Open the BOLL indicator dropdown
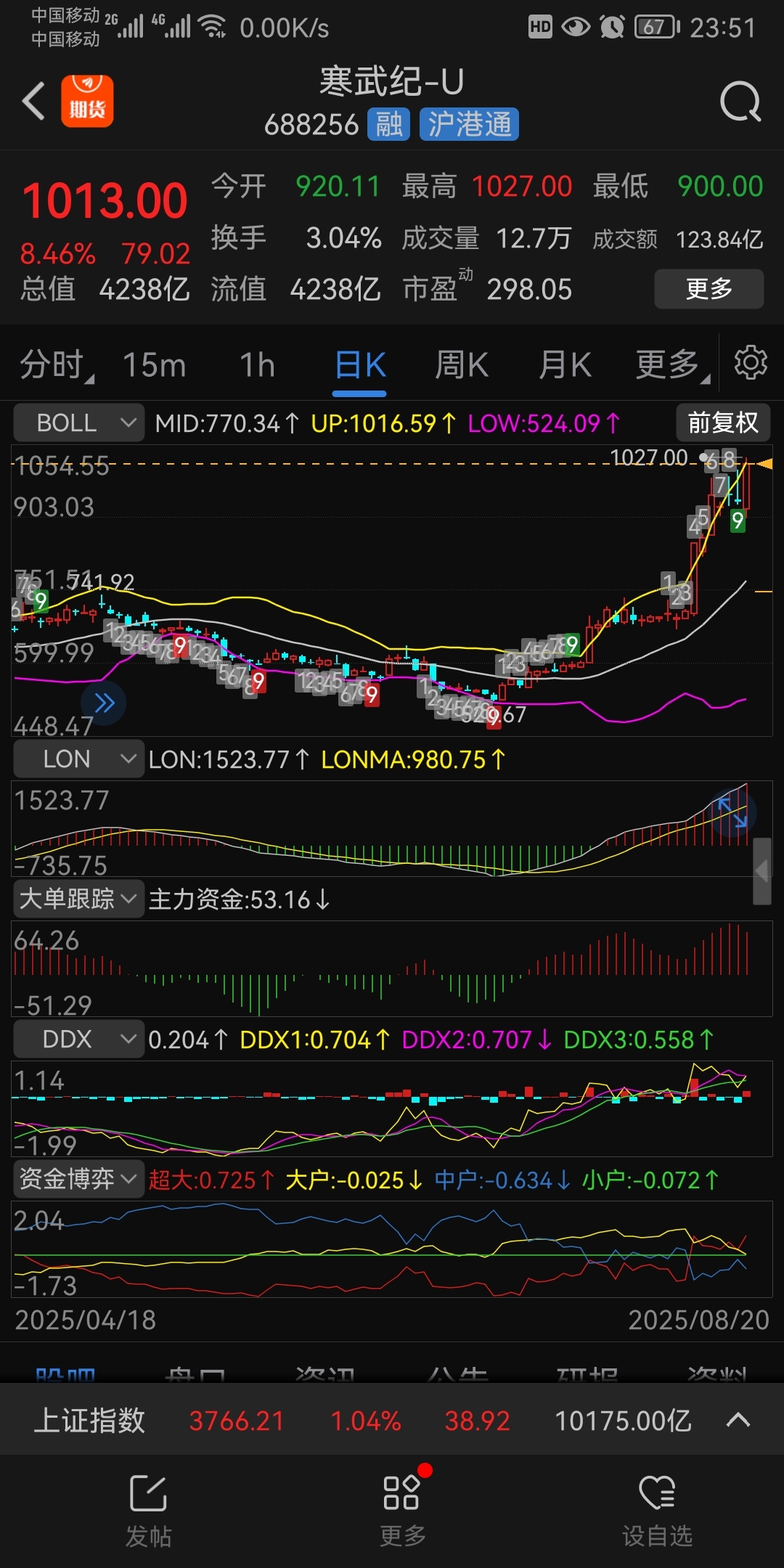The image size is (784, 1568). click(x=78, y=422)
